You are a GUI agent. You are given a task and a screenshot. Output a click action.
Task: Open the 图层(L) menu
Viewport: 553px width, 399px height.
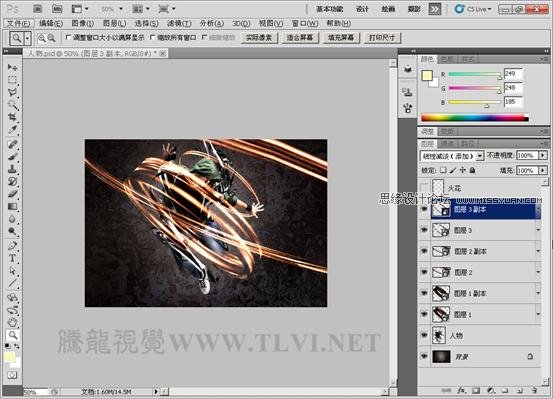coord(114,23)
